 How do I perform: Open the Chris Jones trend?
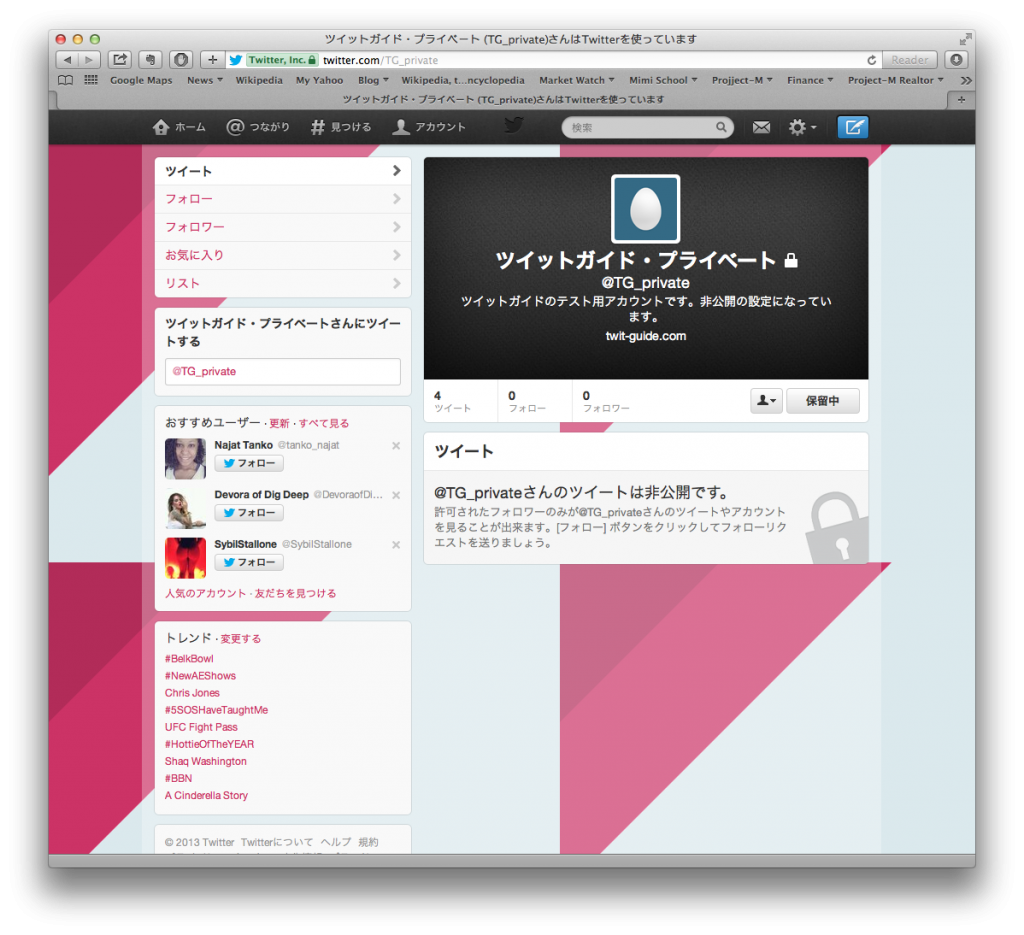pyautogui.click(x=192, y=693)
